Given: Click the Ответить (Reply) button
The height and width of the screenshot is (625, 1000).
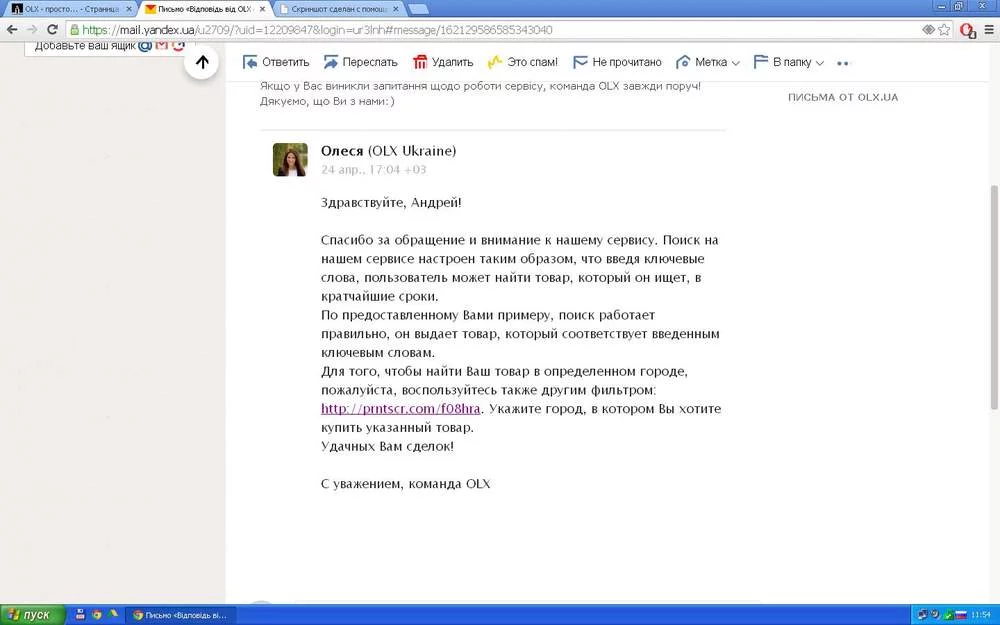Looking at the screenshot, I should coord(276,62).
